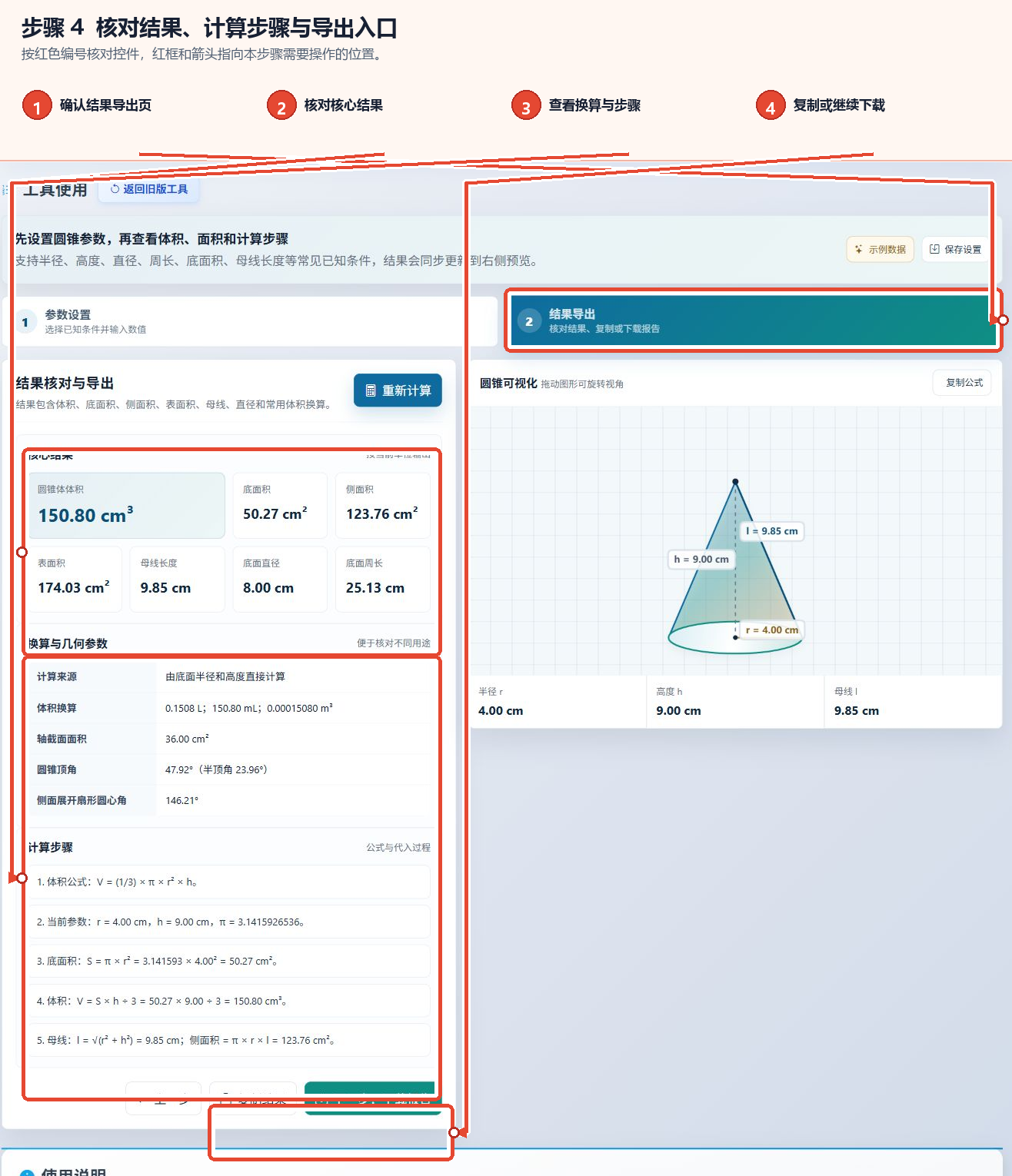The width and height of the screenshot is (1012, 1176).
Task: Click the 体积换算 row in conversion table
Action: pyautogui.click(x=230, y=708)
